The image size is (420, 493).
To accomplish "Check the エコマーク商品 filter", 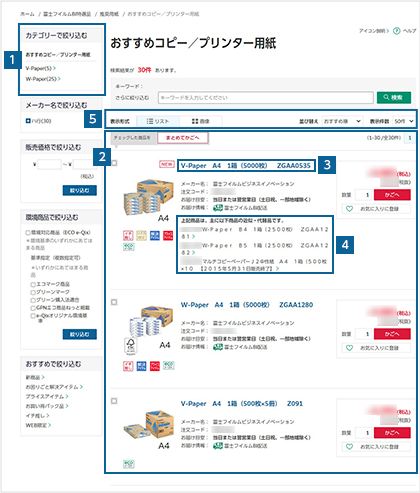I will tap(33, 284).
